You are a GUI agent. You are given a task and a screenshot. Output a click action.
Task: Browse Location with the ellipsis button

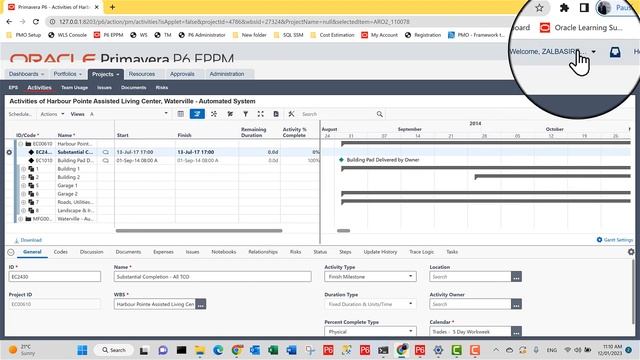[516, 277]
